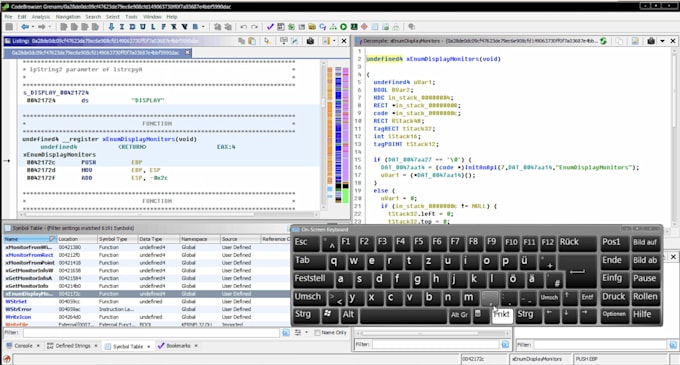Image resolution: width=680 pixels, height=365 pixels.
Task: Toggle the Alt Gr key on keyboard
Action: (x=460, y=315)
